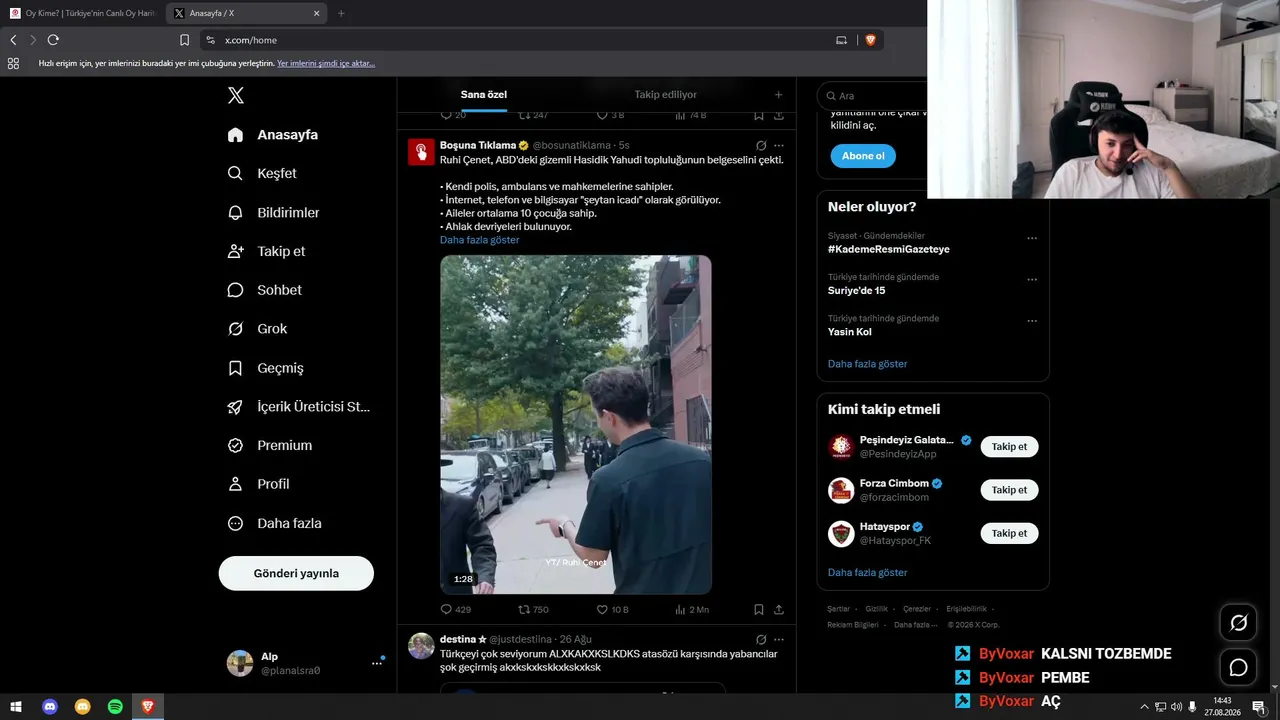
Task: Open Boşuna Tıklama profile avatar
Action: [x=421, y=151]
